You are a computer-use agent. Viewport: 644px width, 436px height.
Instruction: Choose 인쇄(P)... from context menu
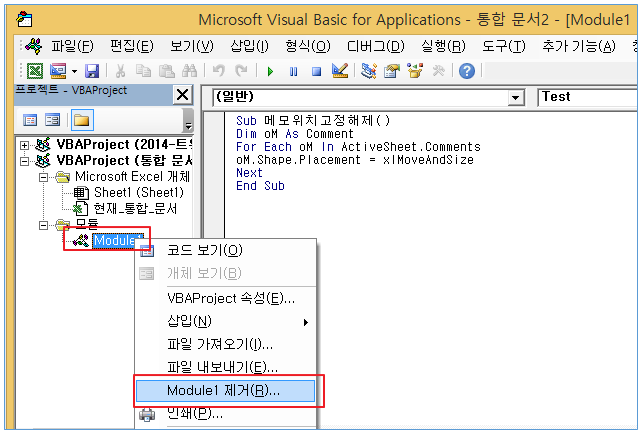(226, 414)
